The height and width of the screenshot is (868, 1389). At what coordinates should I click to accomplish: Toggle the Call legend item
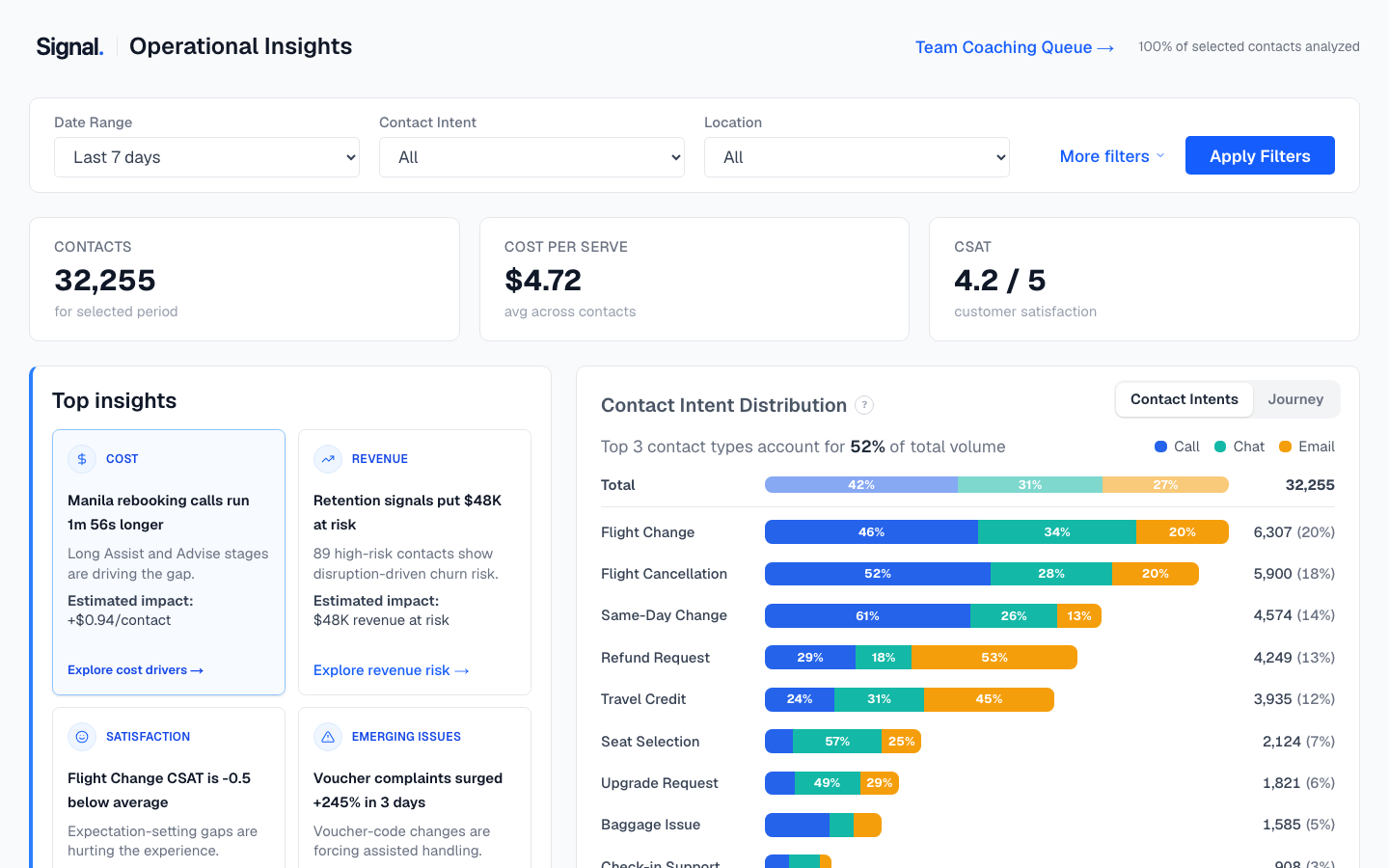(x=1177, y=447)
